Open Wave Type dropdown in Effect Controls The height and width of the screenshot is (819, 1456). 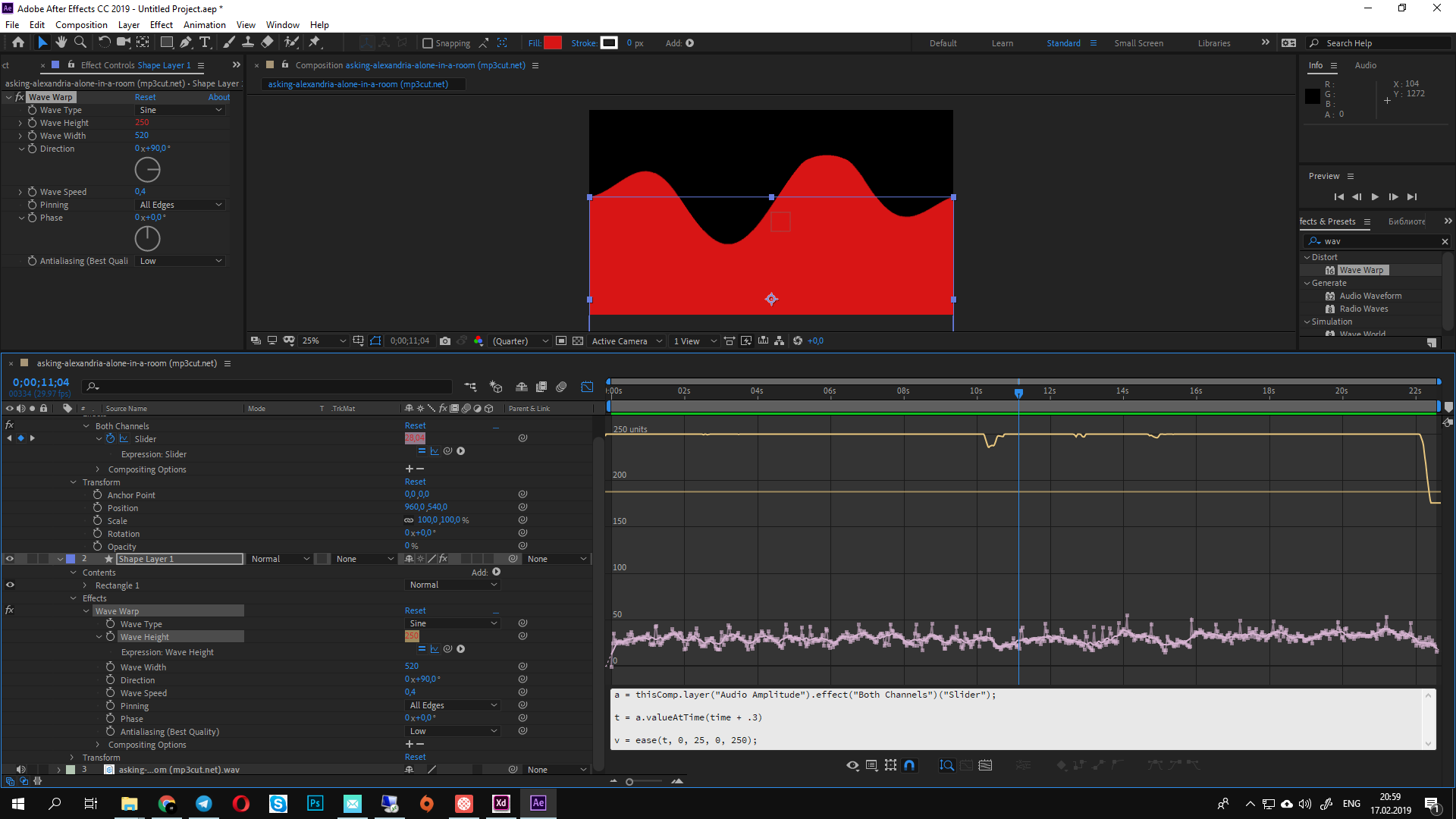coord(180,110)
